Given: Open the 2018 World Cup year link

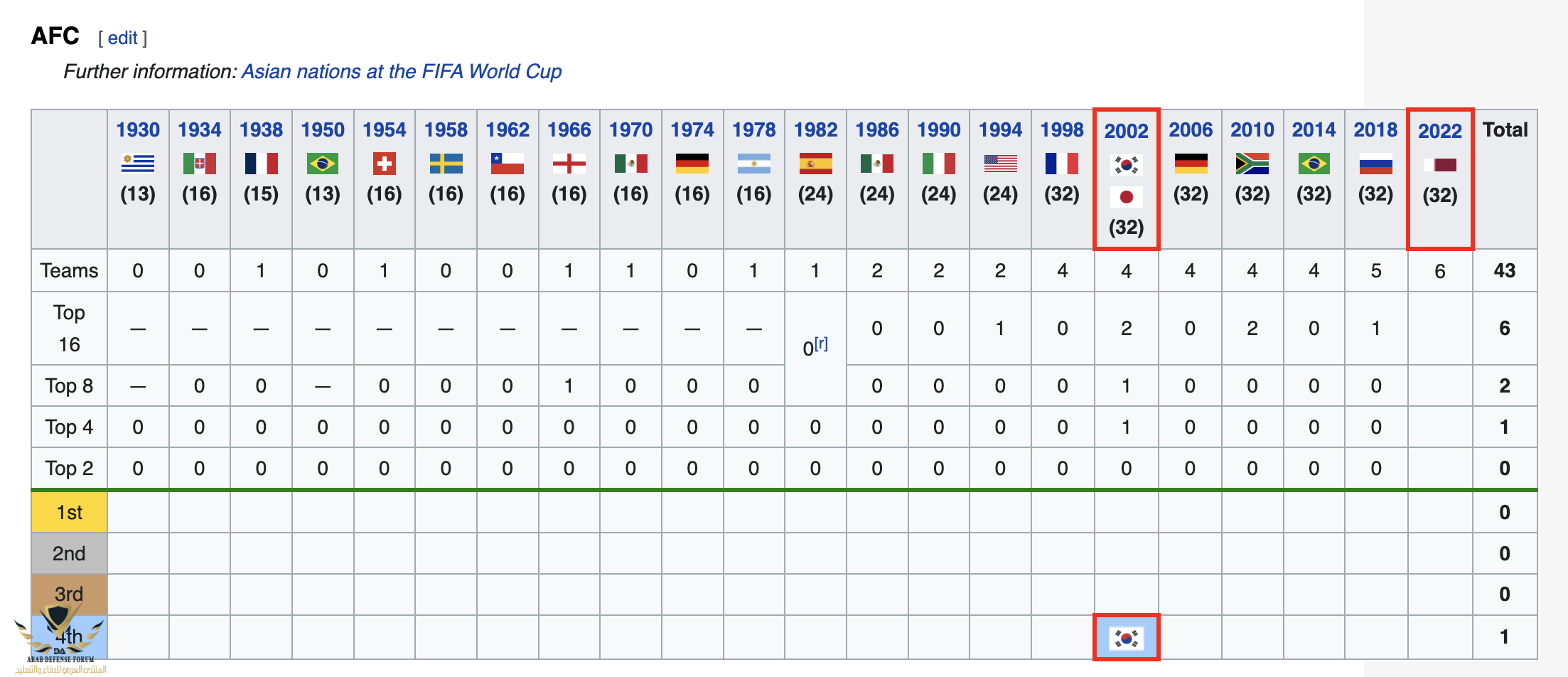Looking at the screenshot, I should [x=1375, y=129].
